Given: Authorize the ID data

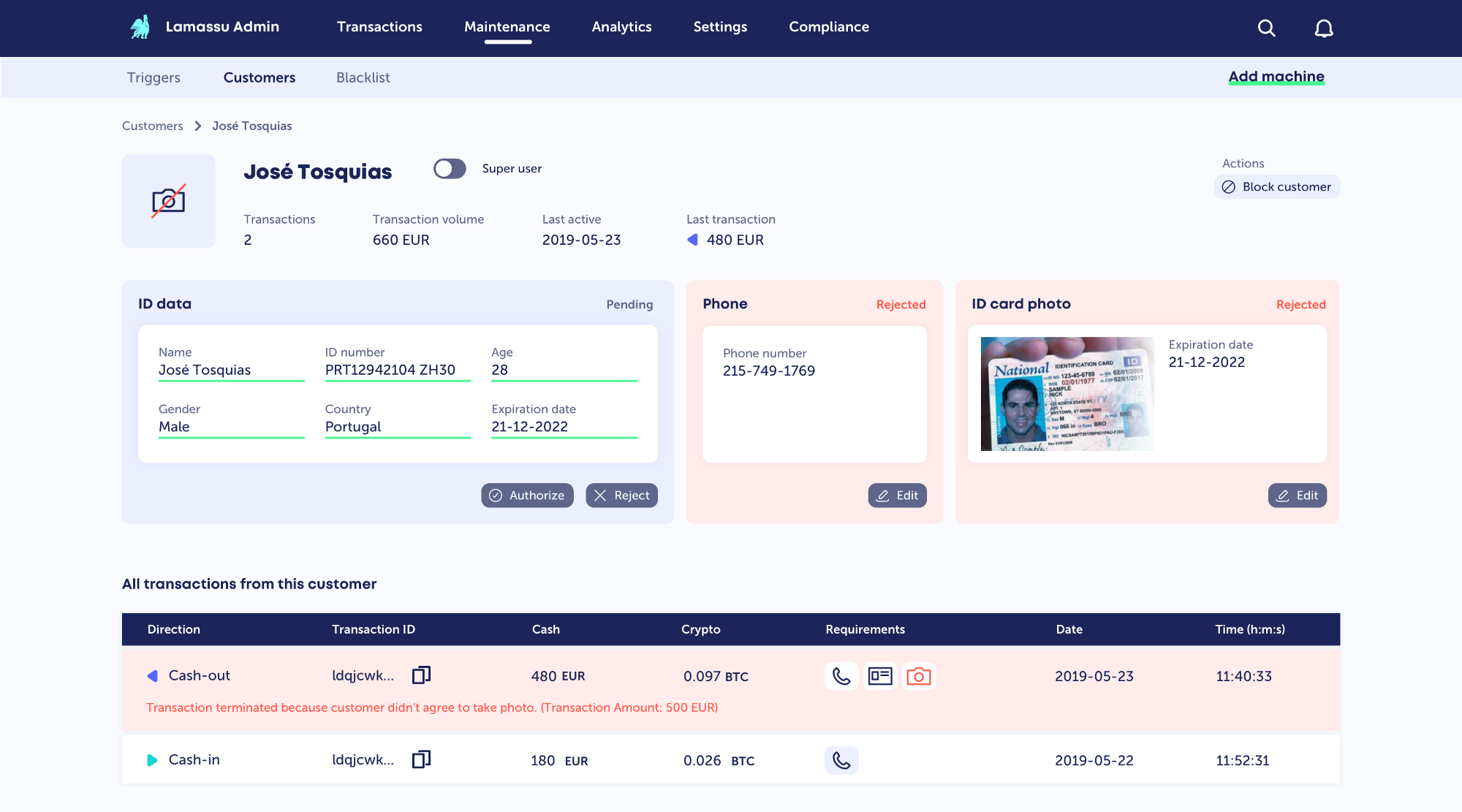Looking at the screenshot, I should click(x=527, y=496).
